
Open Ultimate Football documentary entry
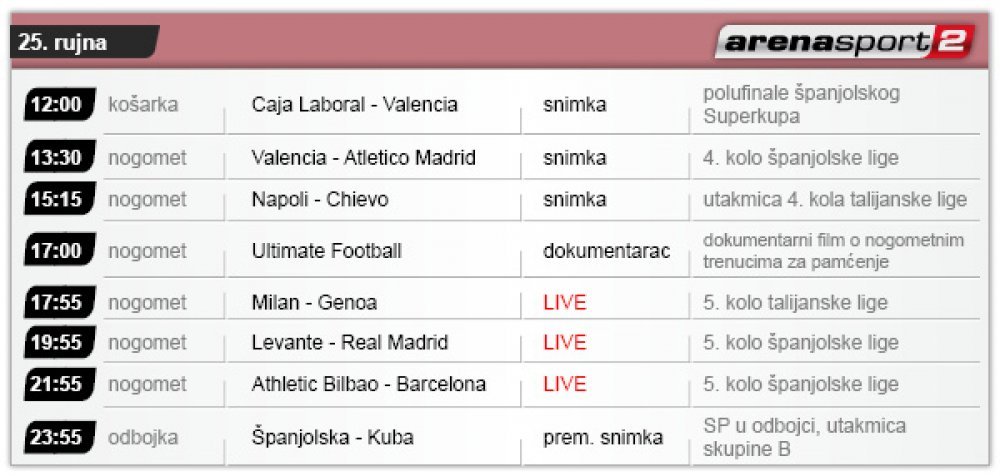click(x=327, y=250)
